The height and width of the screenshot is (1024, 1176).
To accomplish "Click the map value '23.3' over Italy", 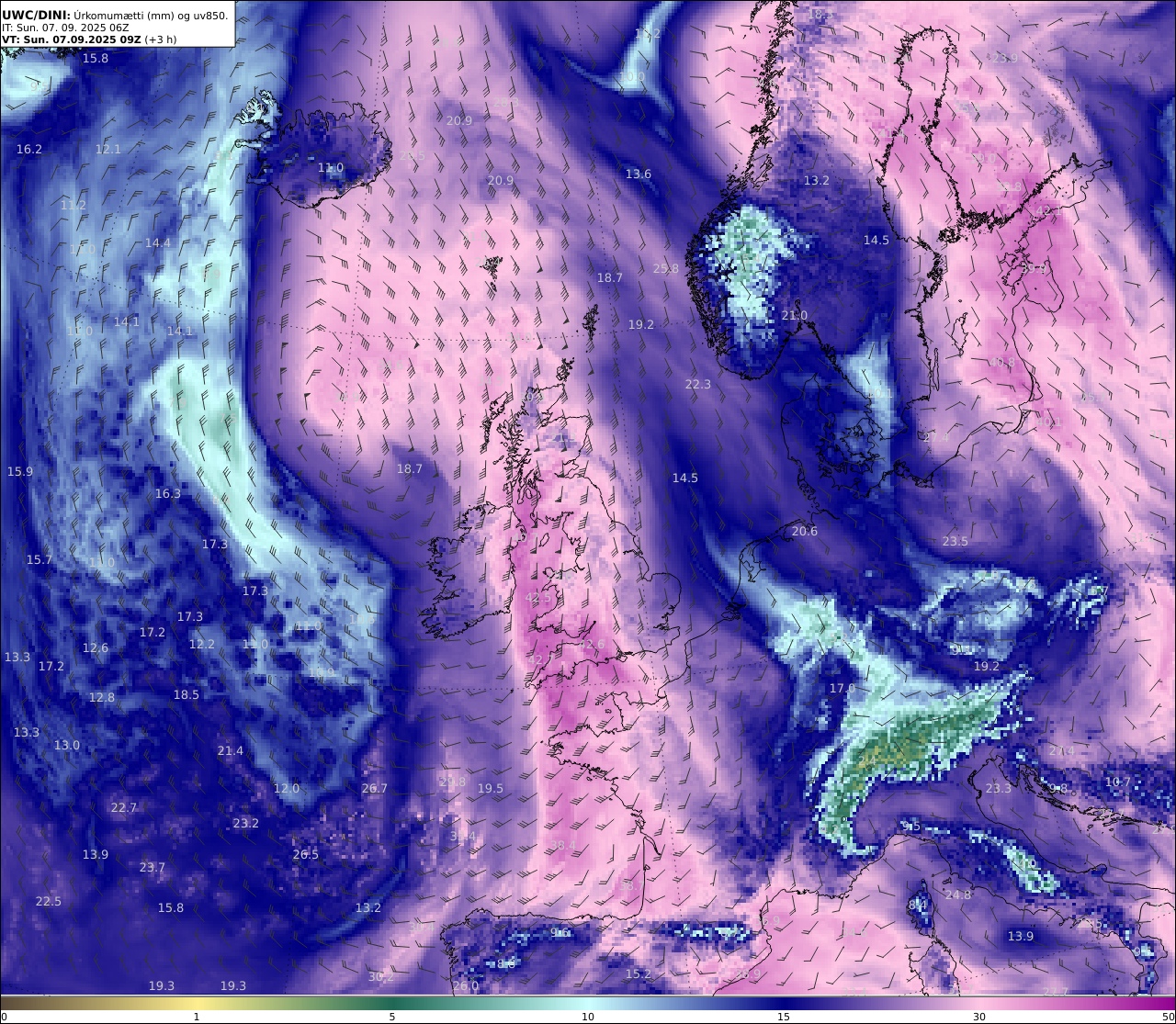I will pos(999,788).
